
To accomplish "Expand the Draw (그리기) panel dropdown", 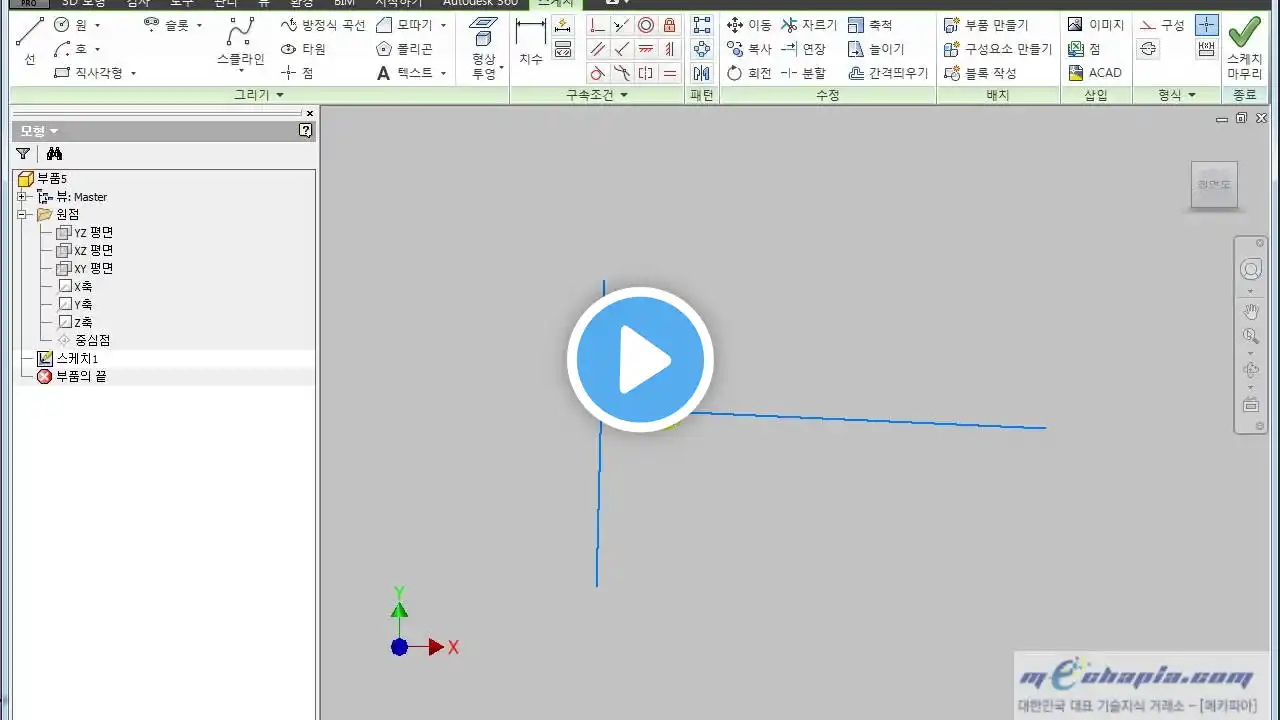I will point(279,95).
